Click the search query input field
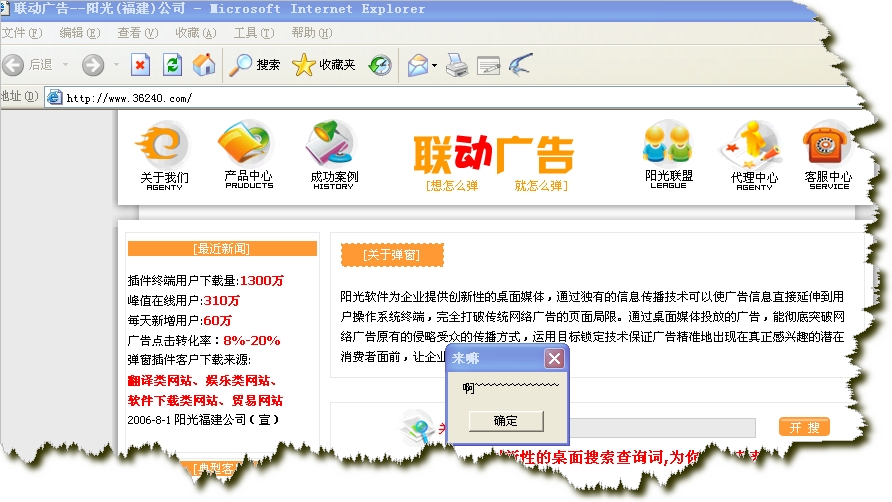Viewport: 892px width, 502px height. (662, 427)
